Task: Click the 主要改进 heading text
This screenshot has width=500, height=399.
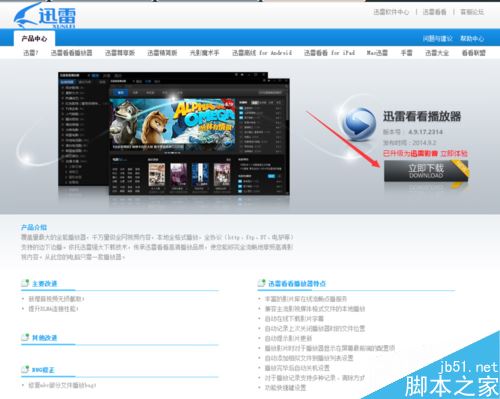Action: coord(45,284)
